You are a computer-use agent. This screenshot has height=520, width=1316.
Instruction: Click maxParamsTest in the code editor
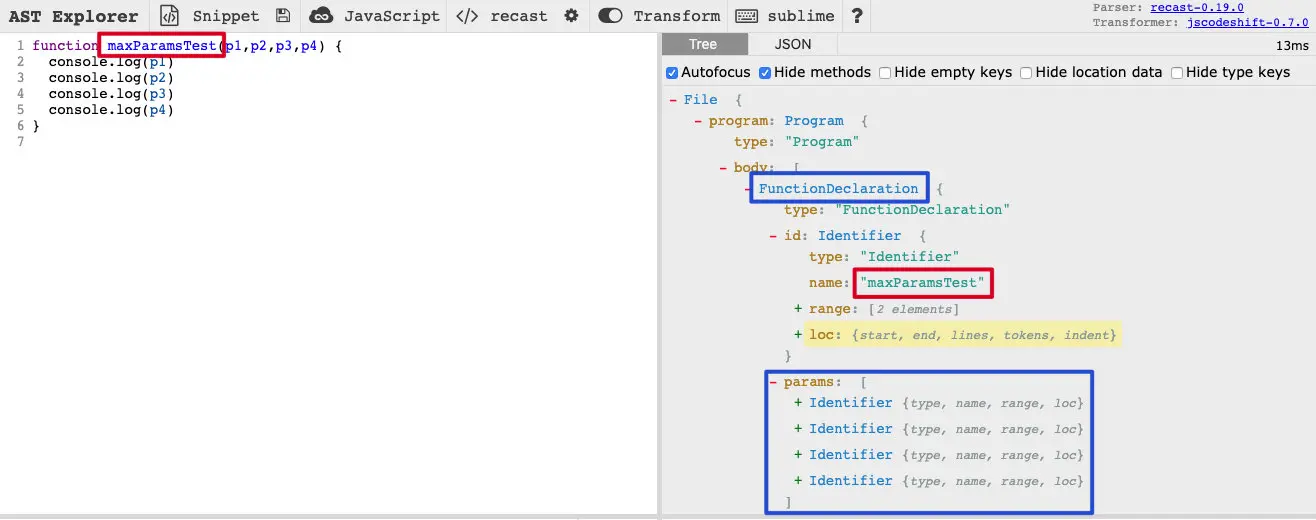click(x=161, y=46)
